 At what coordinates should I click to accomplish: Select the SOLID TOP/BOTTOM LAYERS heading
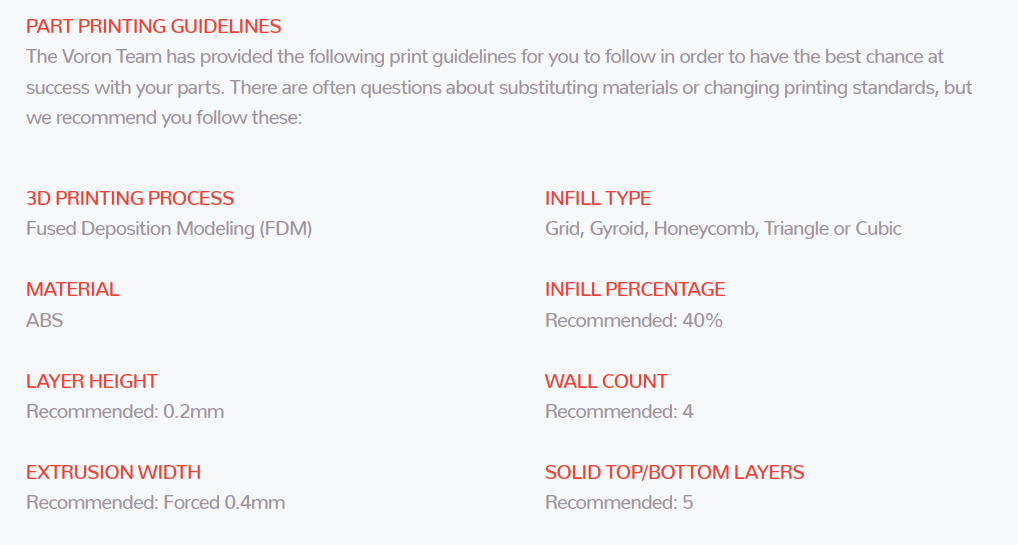(675, 472)
